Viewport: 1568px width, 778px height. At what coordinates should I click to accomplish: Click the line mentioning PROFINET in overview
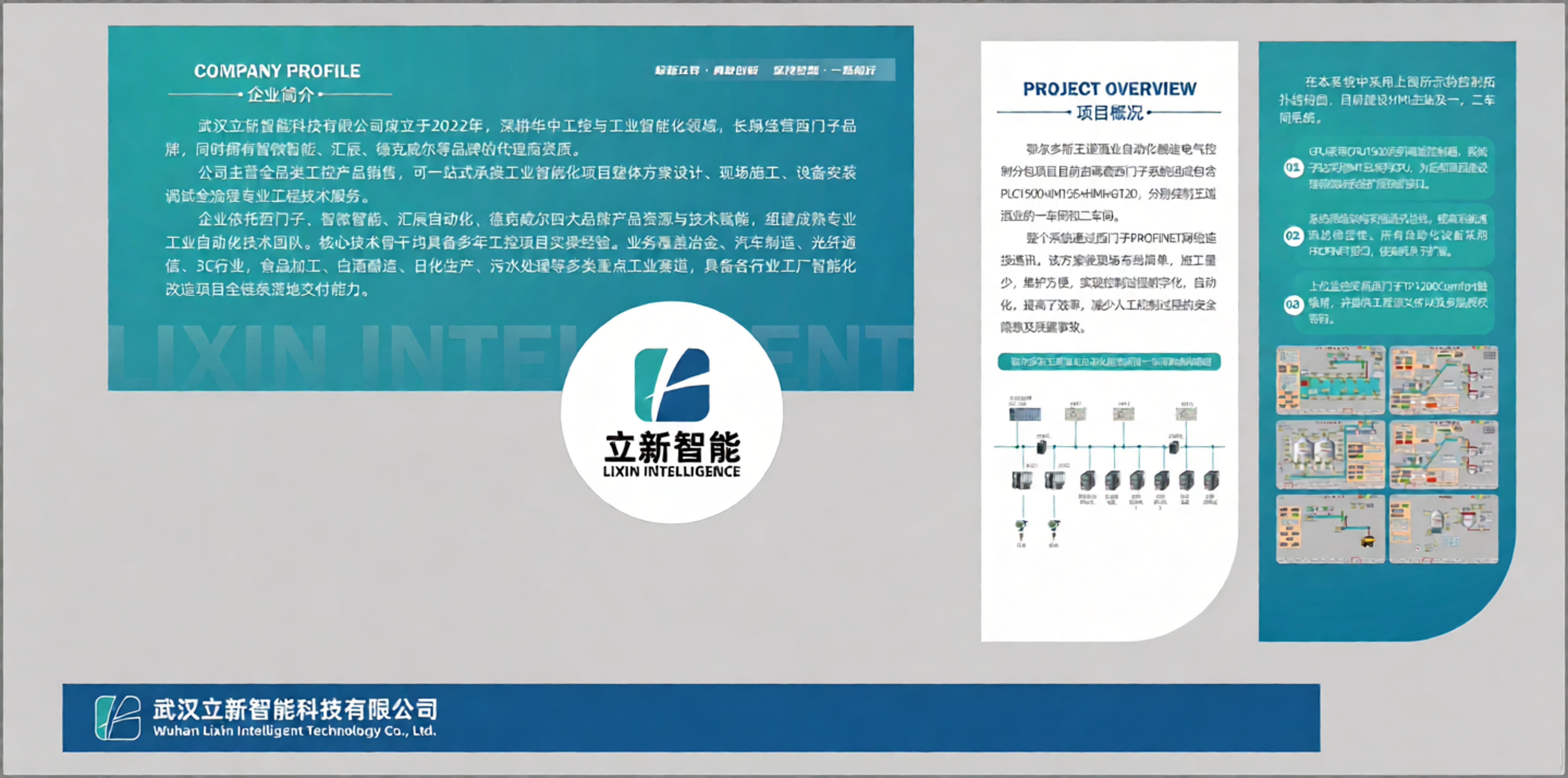pos(1121,238)
